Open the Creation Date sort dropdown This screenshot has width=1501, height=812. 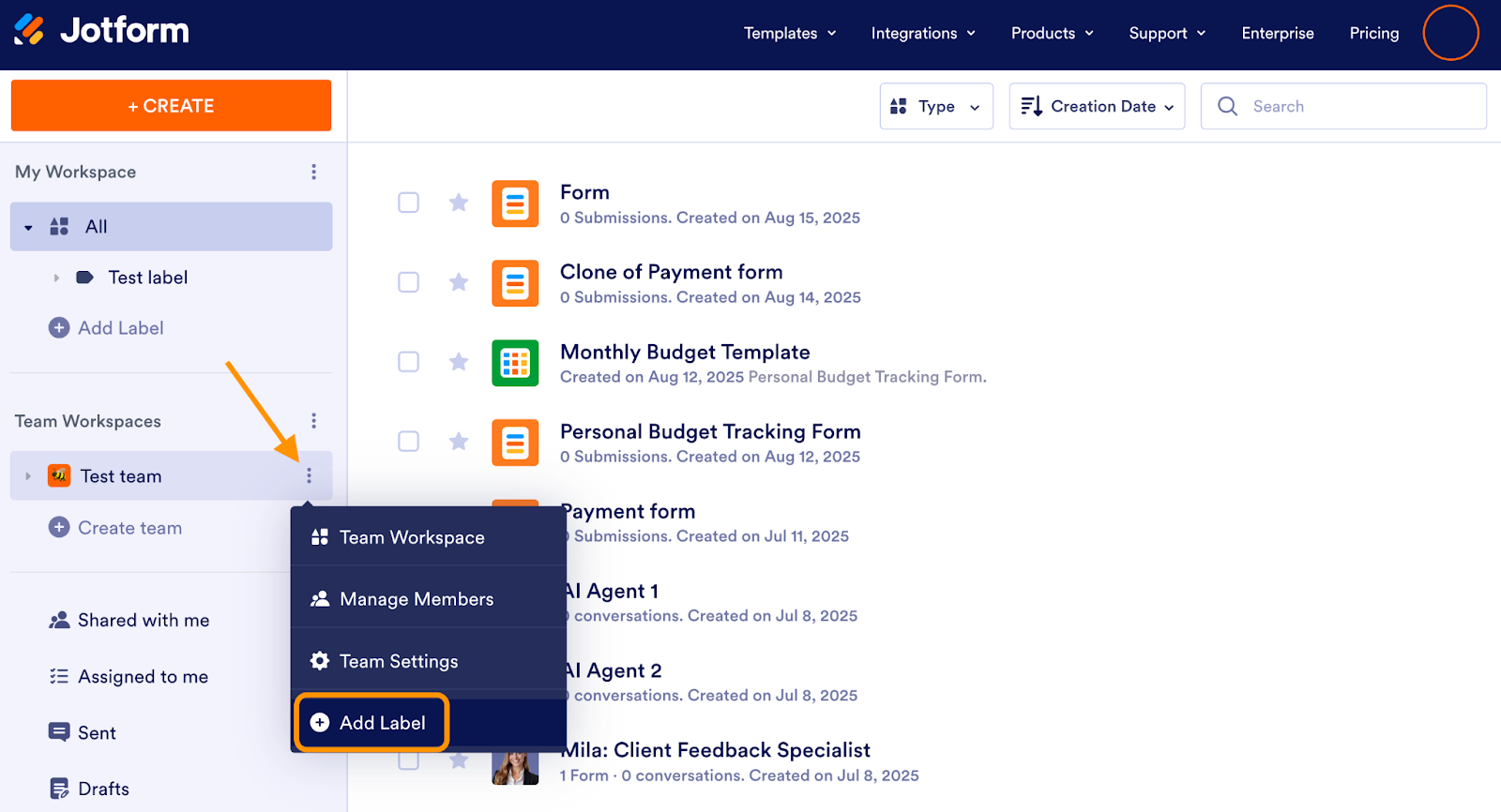pos(1097,107)
